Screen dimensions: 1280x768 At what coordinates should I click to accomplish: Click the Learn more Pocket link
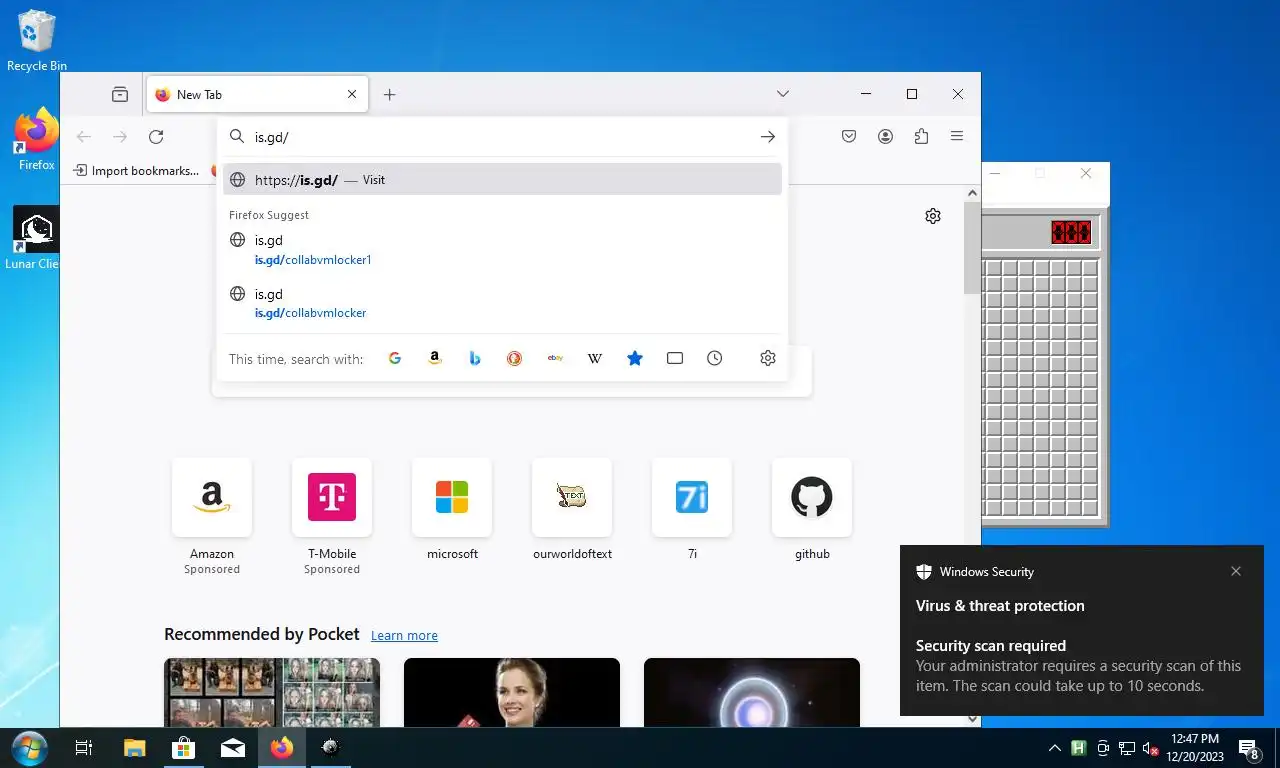[404, 636]
